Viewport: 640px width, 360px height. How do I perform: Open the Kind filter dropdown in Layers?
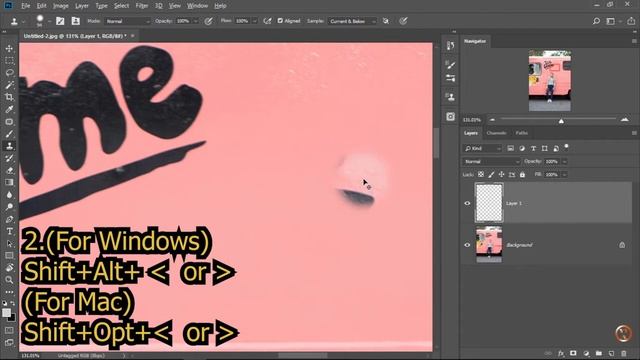pyautogui.click(x=482, y=148)
